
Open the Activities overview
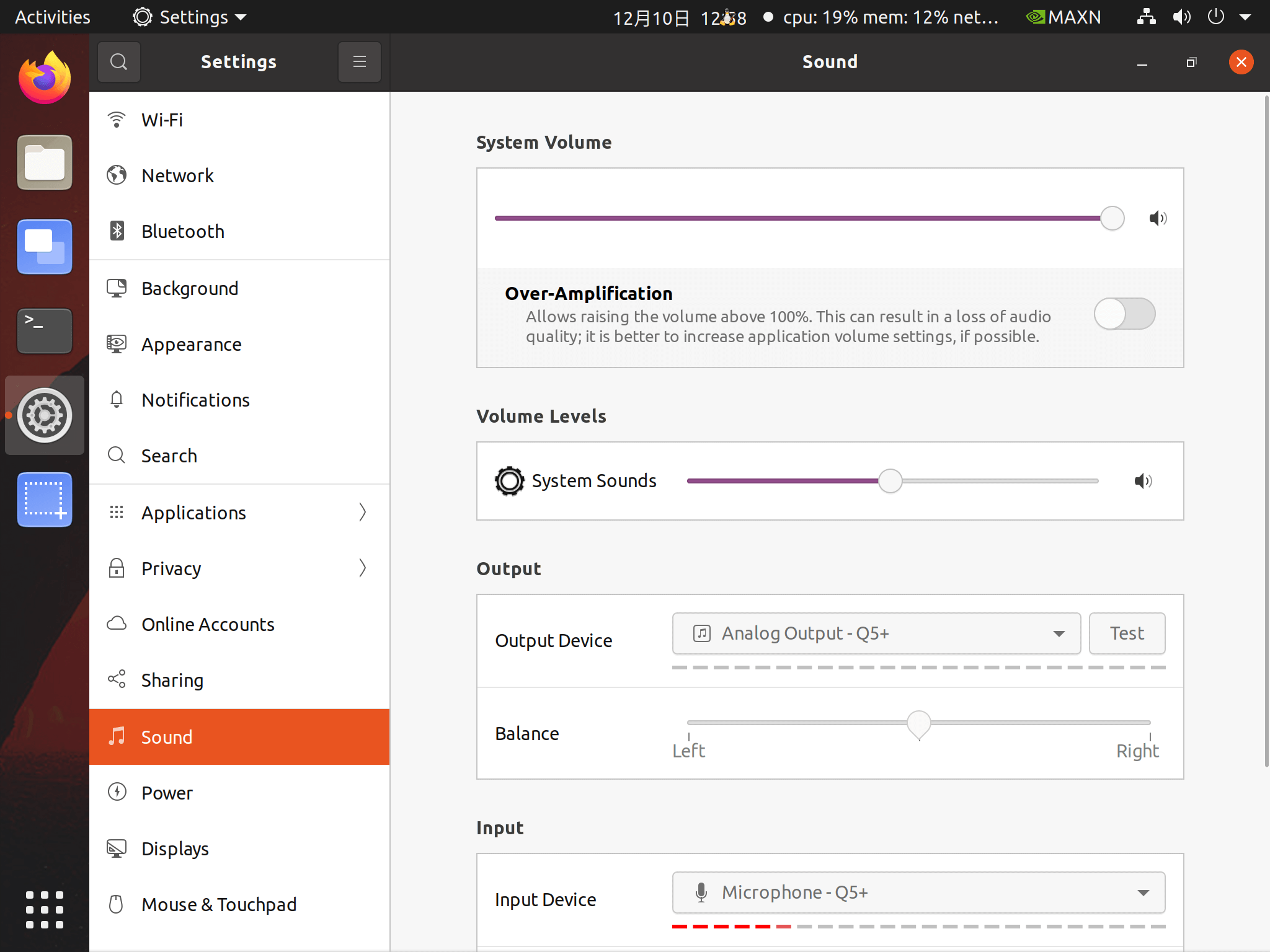[53, 17]
